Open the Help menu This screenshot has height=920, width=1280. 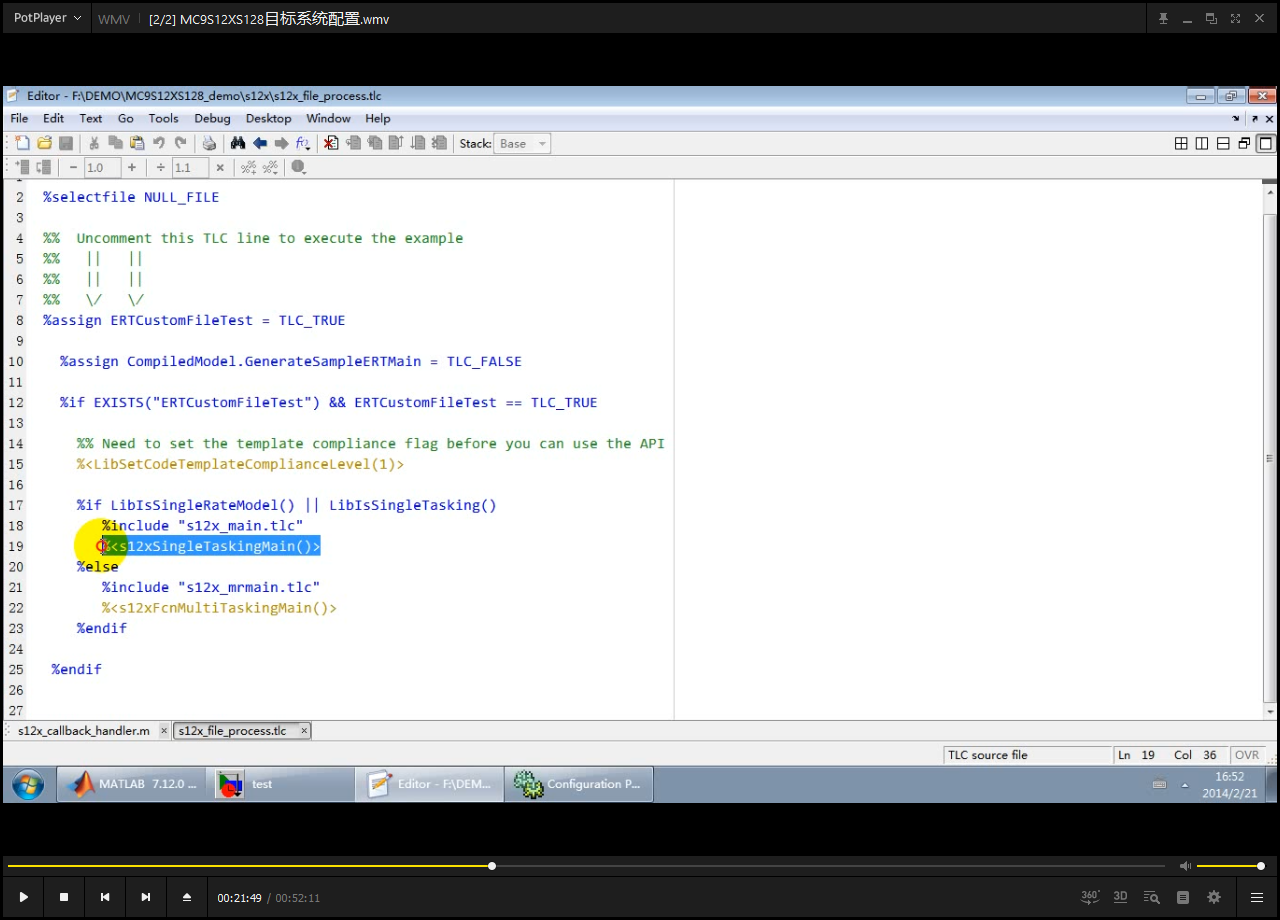378,118
